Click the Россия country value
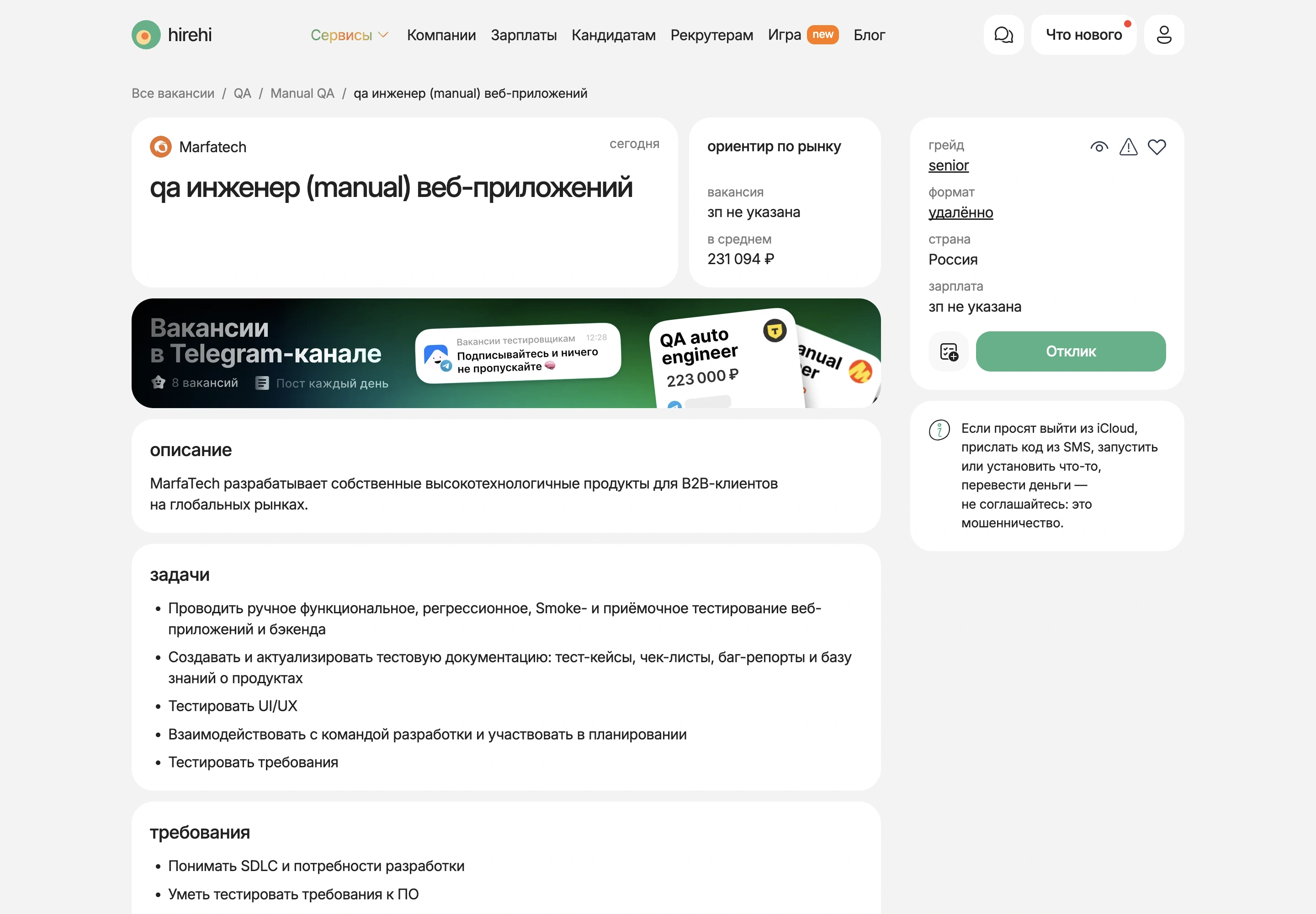1316x914 pixels. point(953,260)
